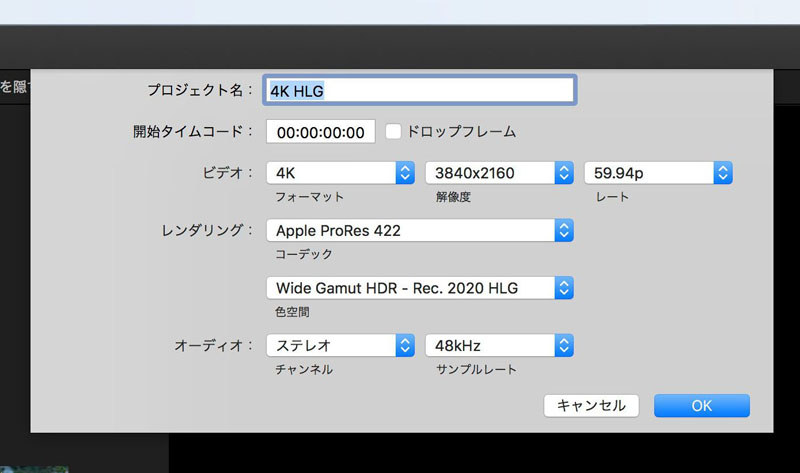Image resolution: width=800 pixels, height=473 pixels.
Task: Click the プロジェクト名 text field
Action: point(420,90)
